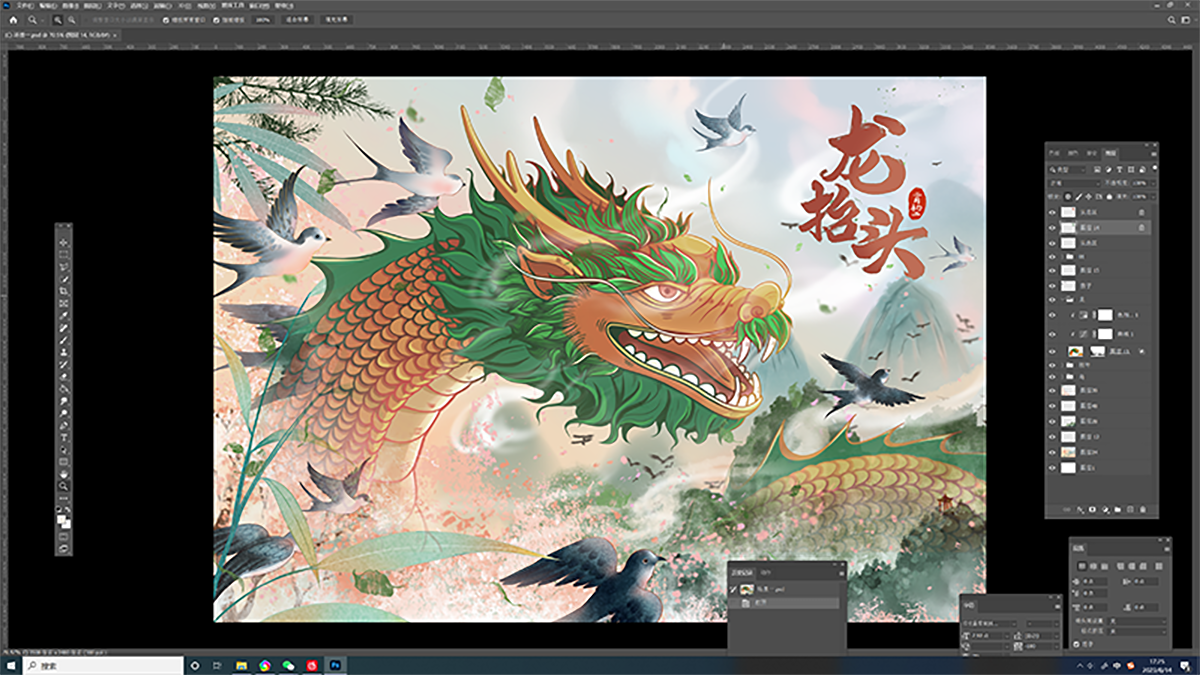
Task: Select the Eraser tool
Action: click(63, 375)
